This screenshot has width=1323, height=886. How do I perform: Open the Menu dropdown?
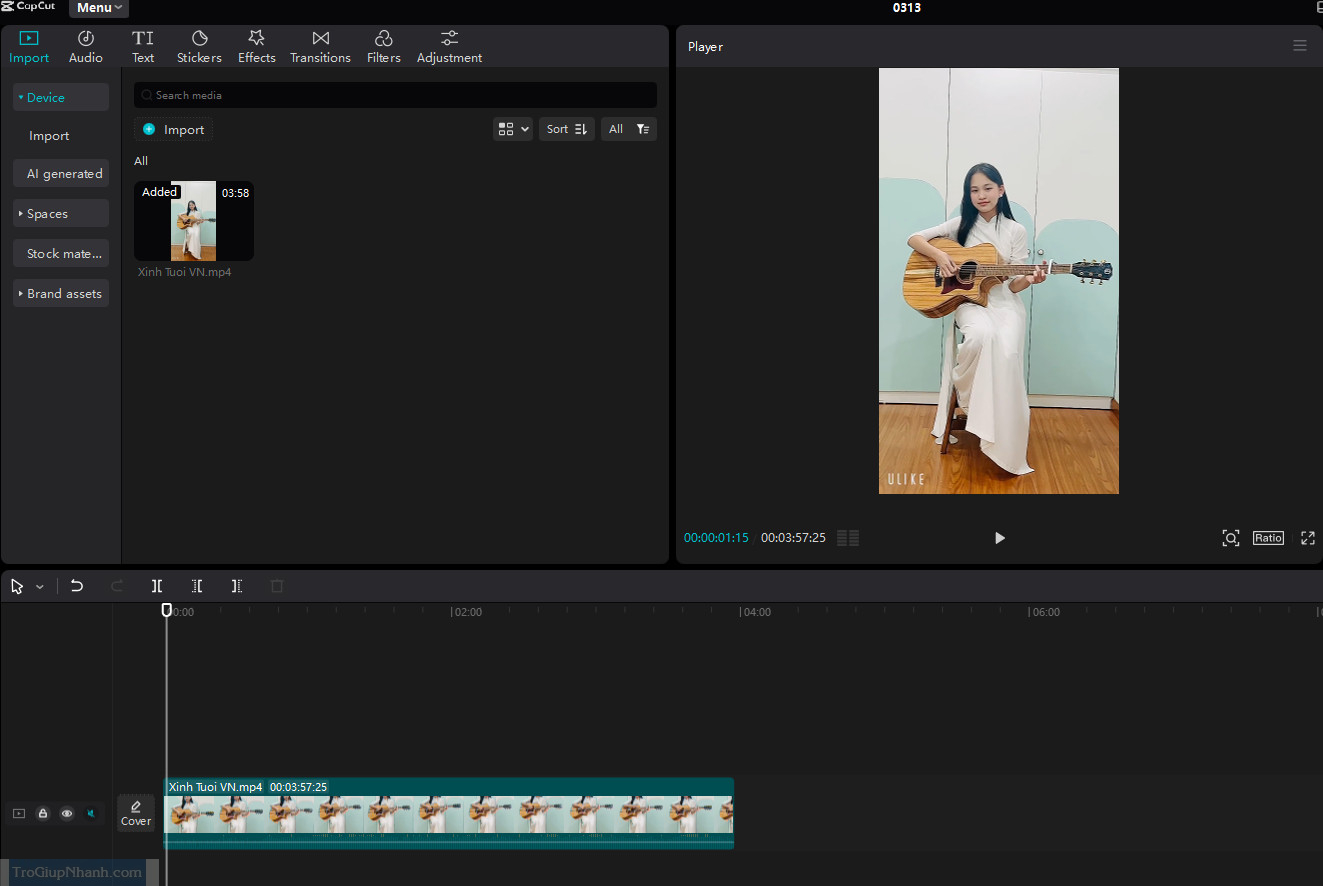click(x=98, y=8)
